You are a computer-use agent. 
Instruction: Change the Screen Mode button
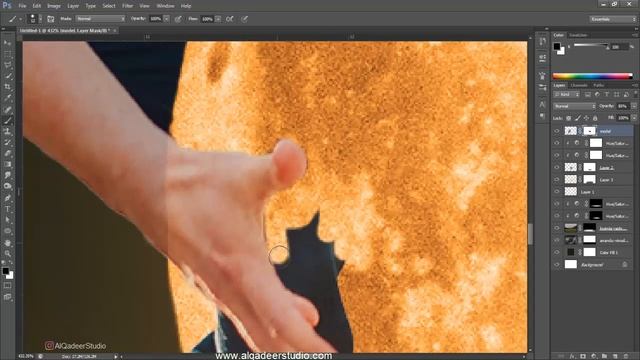point(7,297)
